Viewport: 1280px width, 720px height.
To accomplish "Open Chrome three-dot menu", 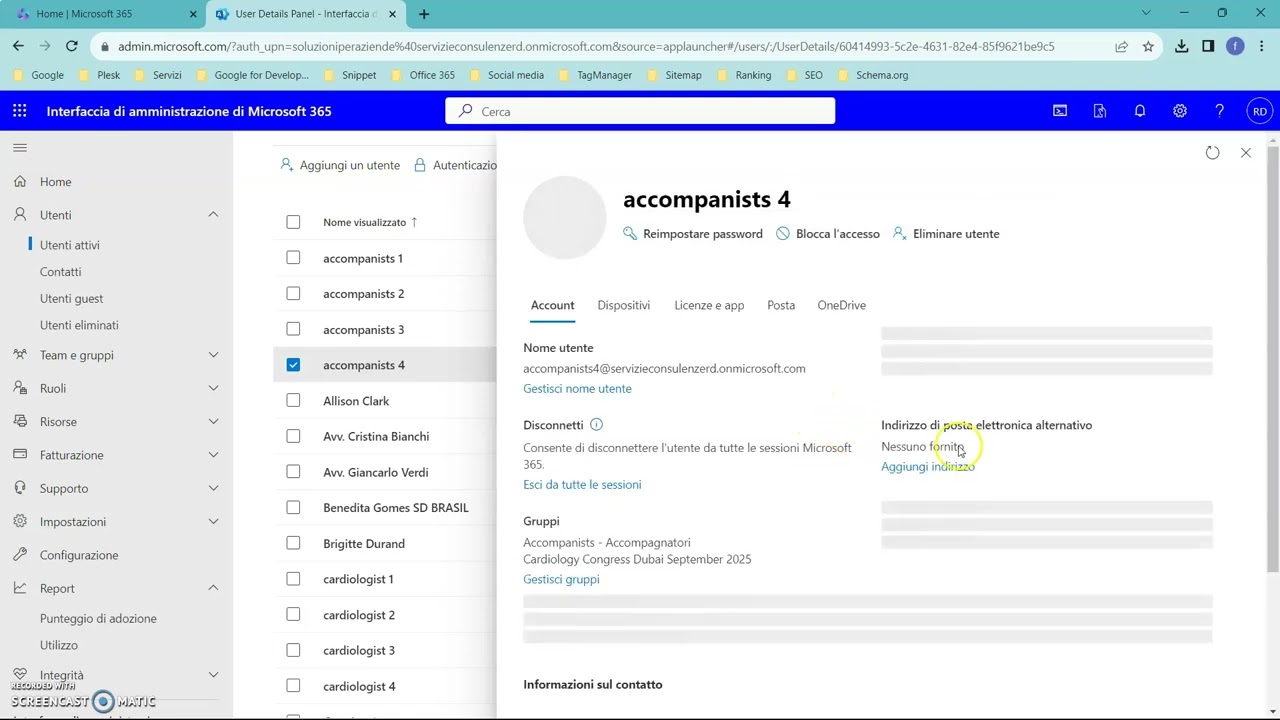I will point(1260,46).
